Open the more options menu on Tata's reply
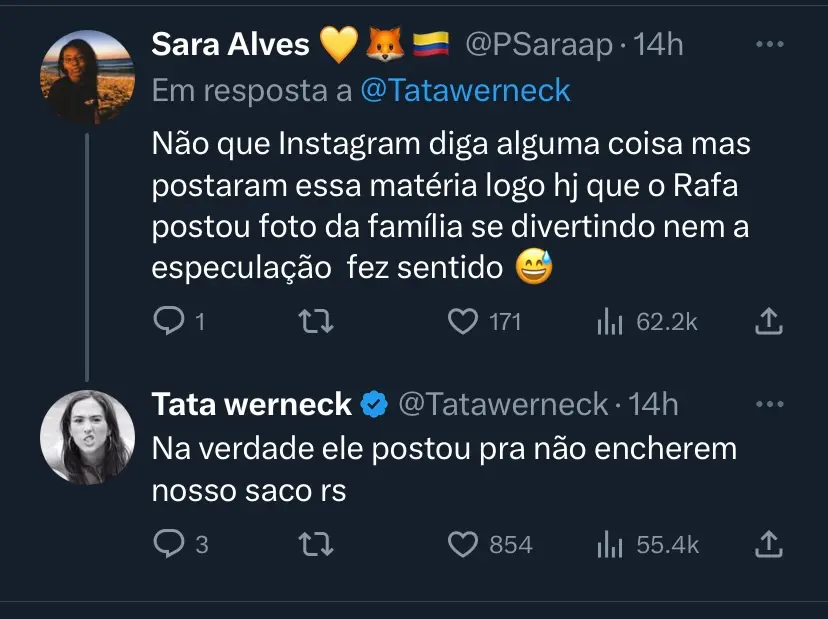 (x=770, y=404)
